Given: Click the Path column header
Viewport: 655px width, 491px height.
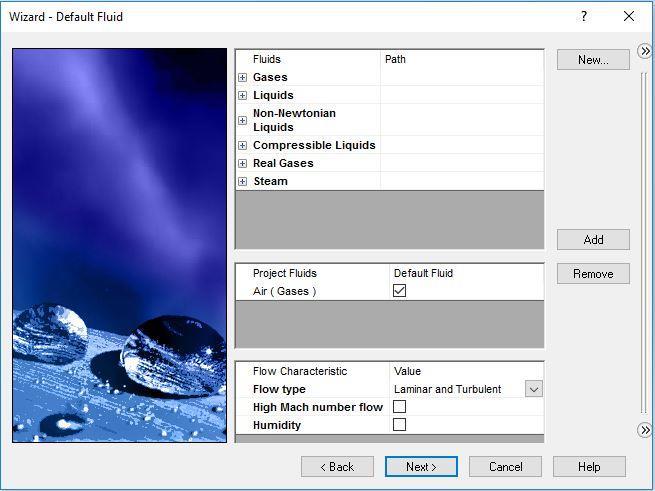Looking at the screenshot, I should click(395, 59).
